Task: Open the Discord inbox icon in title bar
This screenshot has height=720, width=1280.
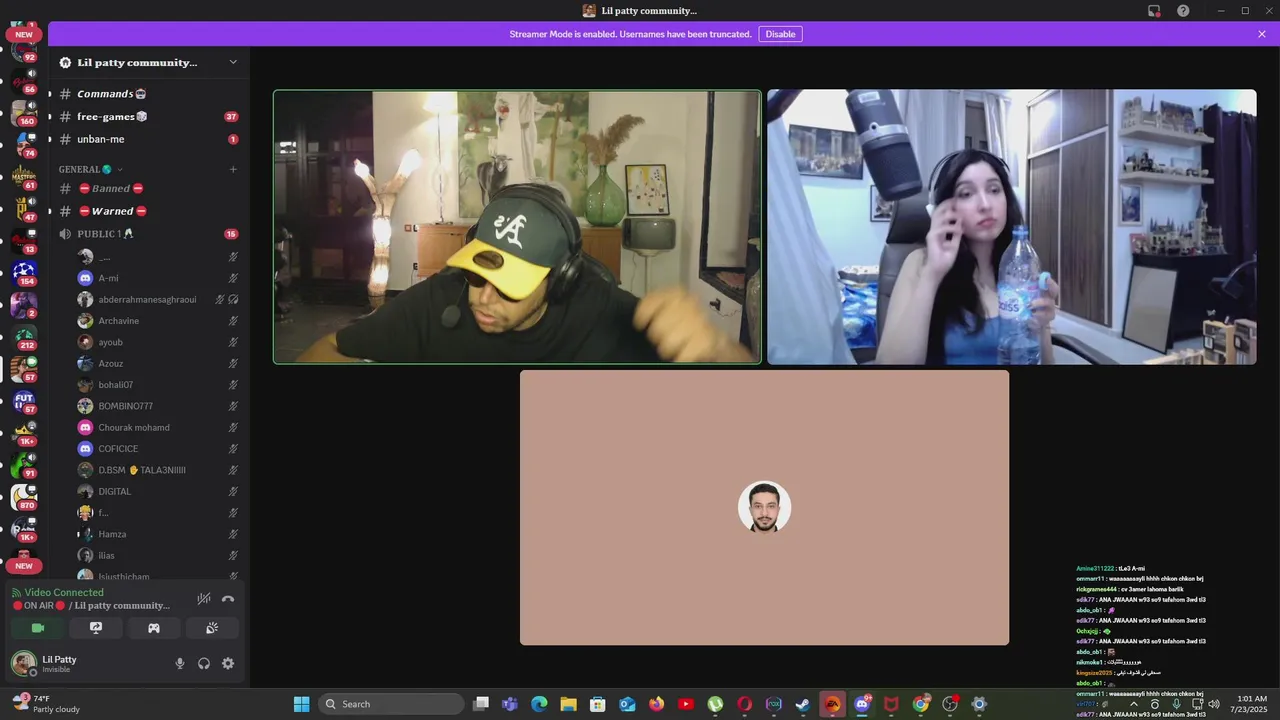Action: coord(1154,11)
